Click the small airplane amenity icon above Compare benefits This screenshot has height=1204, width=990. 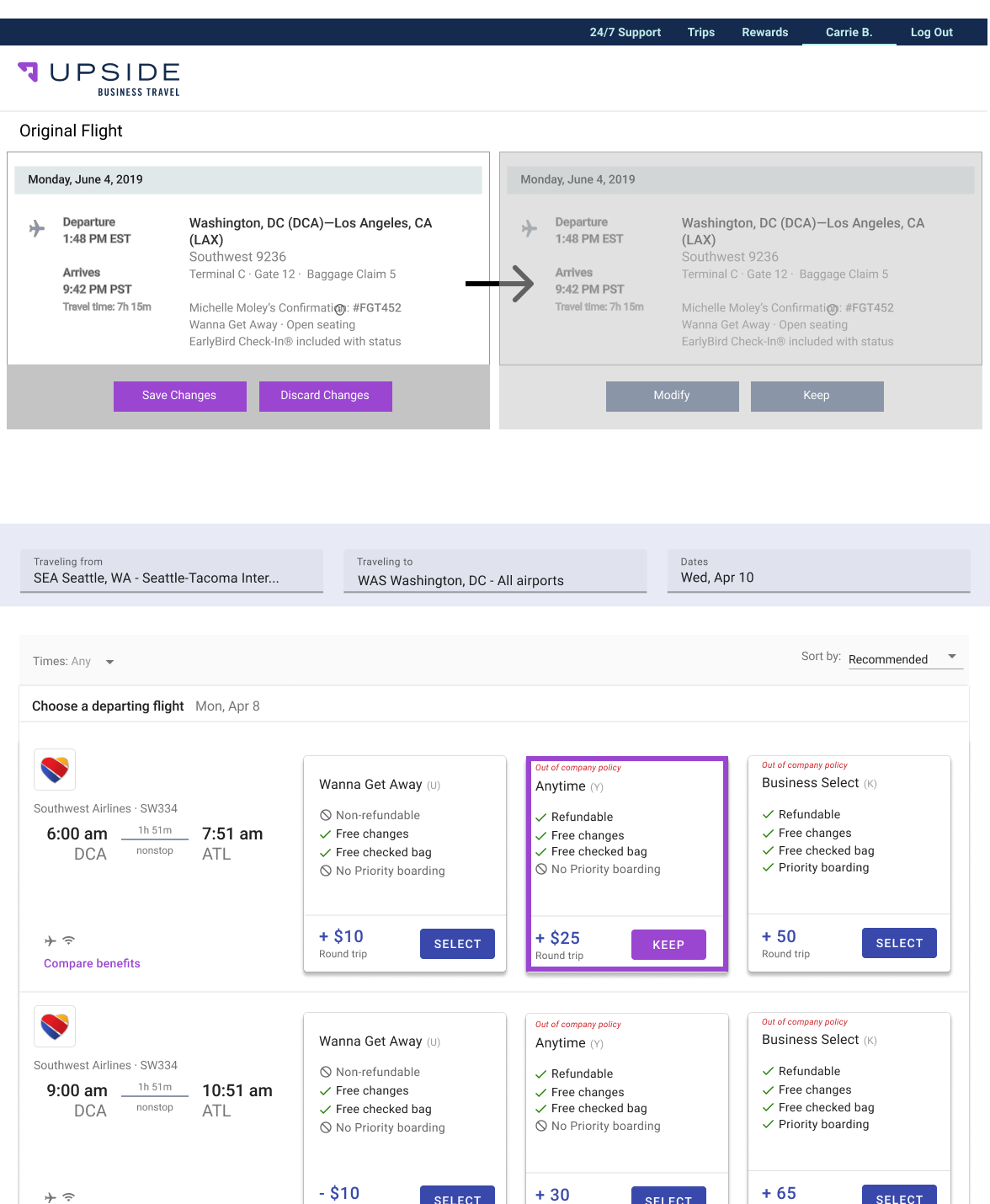pyautogui.click(x=51, y=940)
